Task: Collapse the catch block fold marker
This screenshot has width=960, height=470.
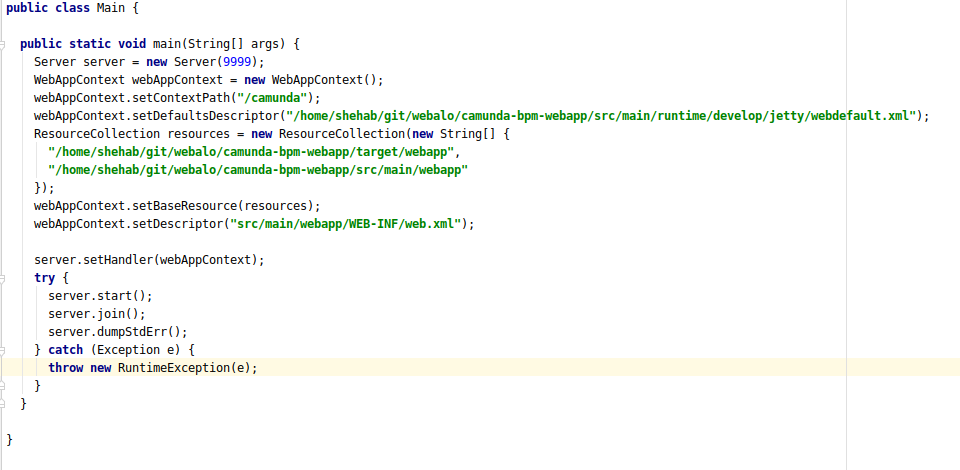Action: click(2, 351)
